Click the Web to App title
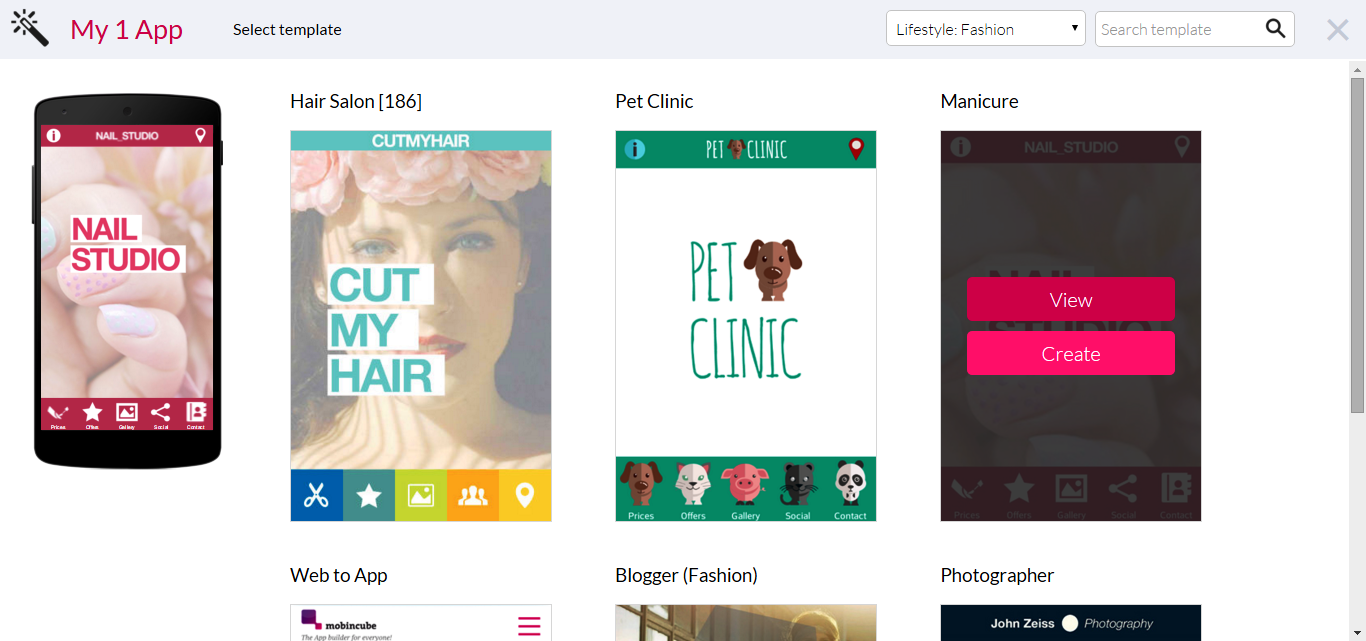The height and width of the screenshot is (641, 1366). point(339,575)
